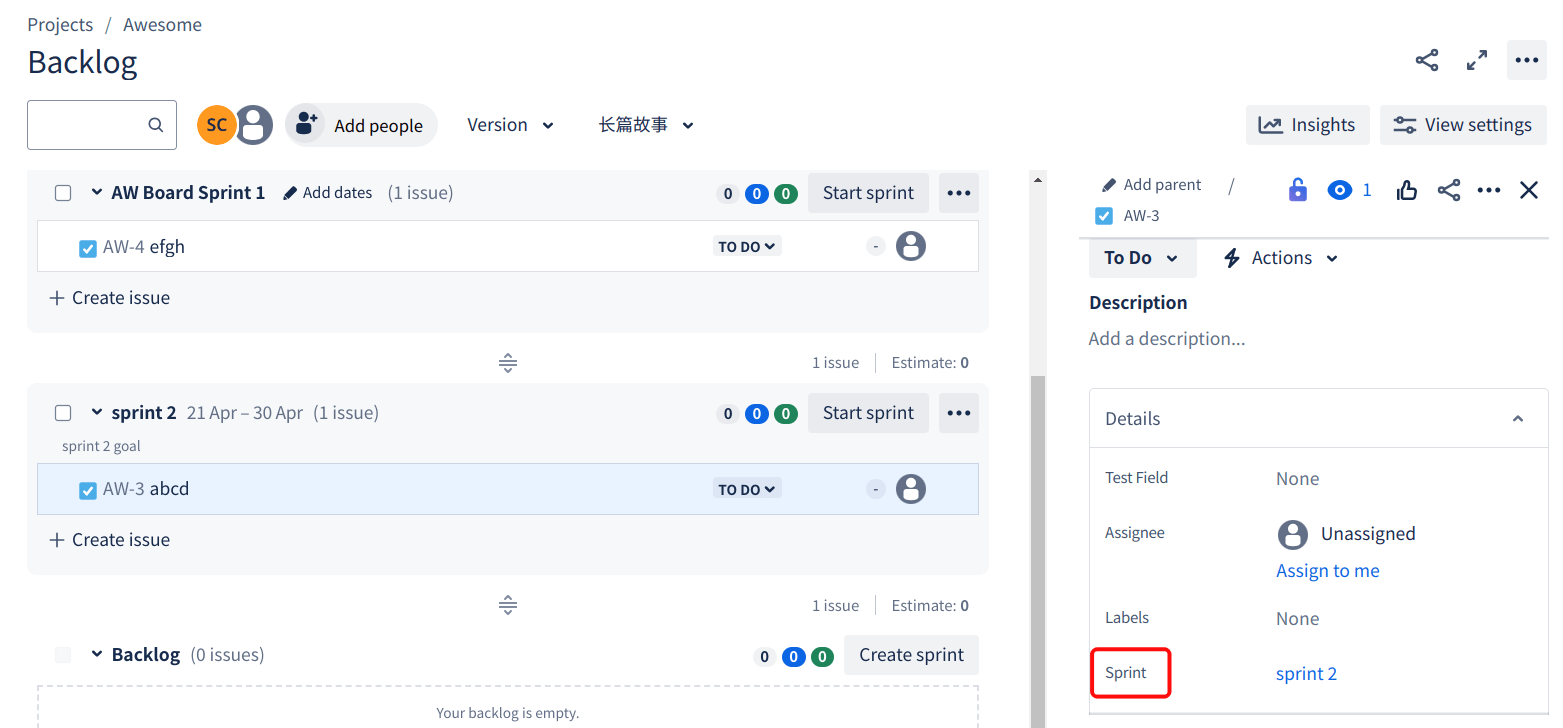Open watchers with eye icon
The width and height of the screenshot is (1563, 728).
(1340, 189)
